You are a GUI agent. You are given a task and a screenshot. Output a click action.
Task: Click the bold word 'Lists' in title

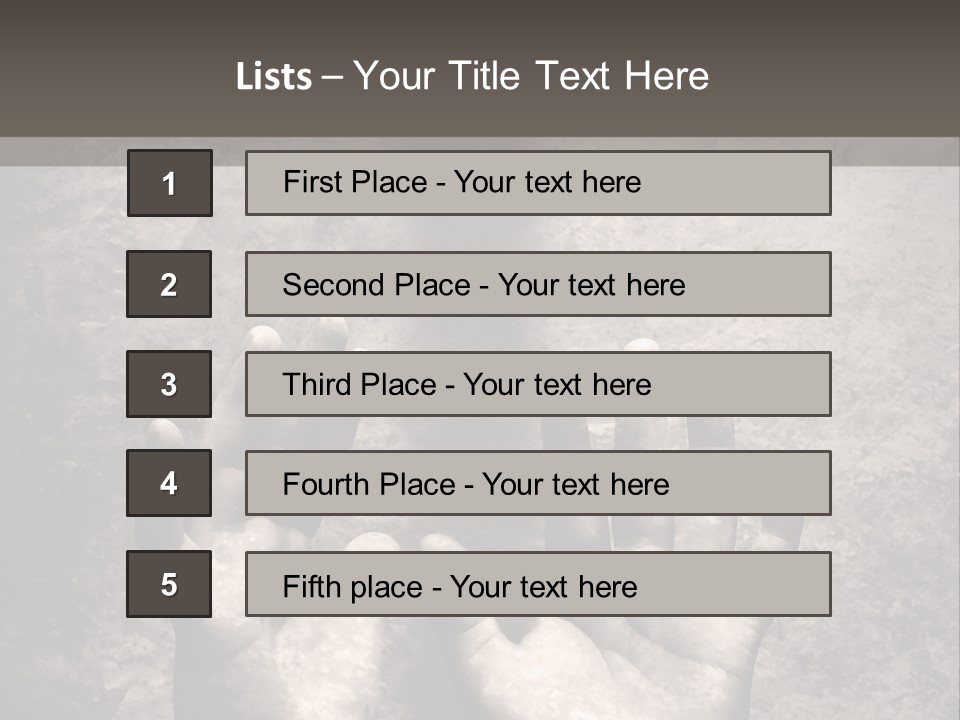274,77
